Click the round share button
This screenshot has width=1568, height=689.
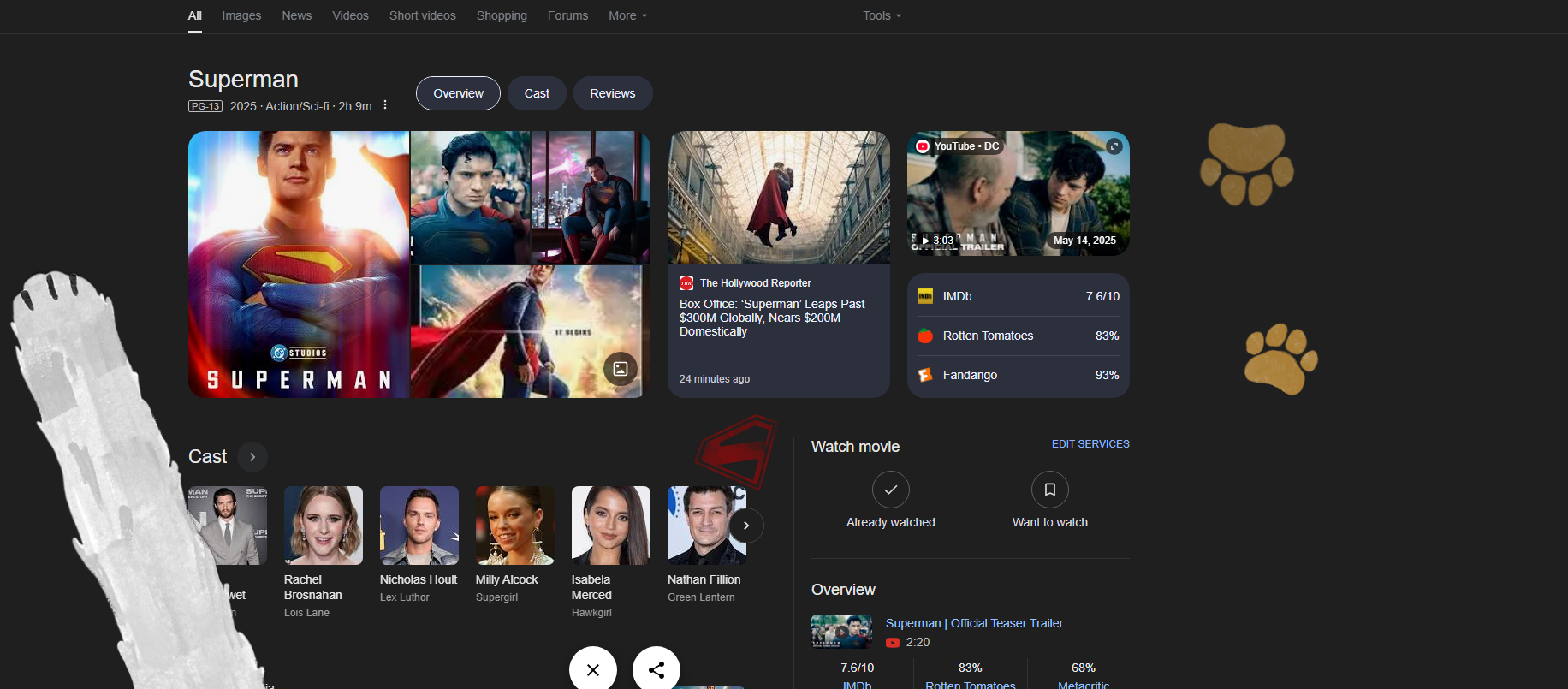(656, 669)
